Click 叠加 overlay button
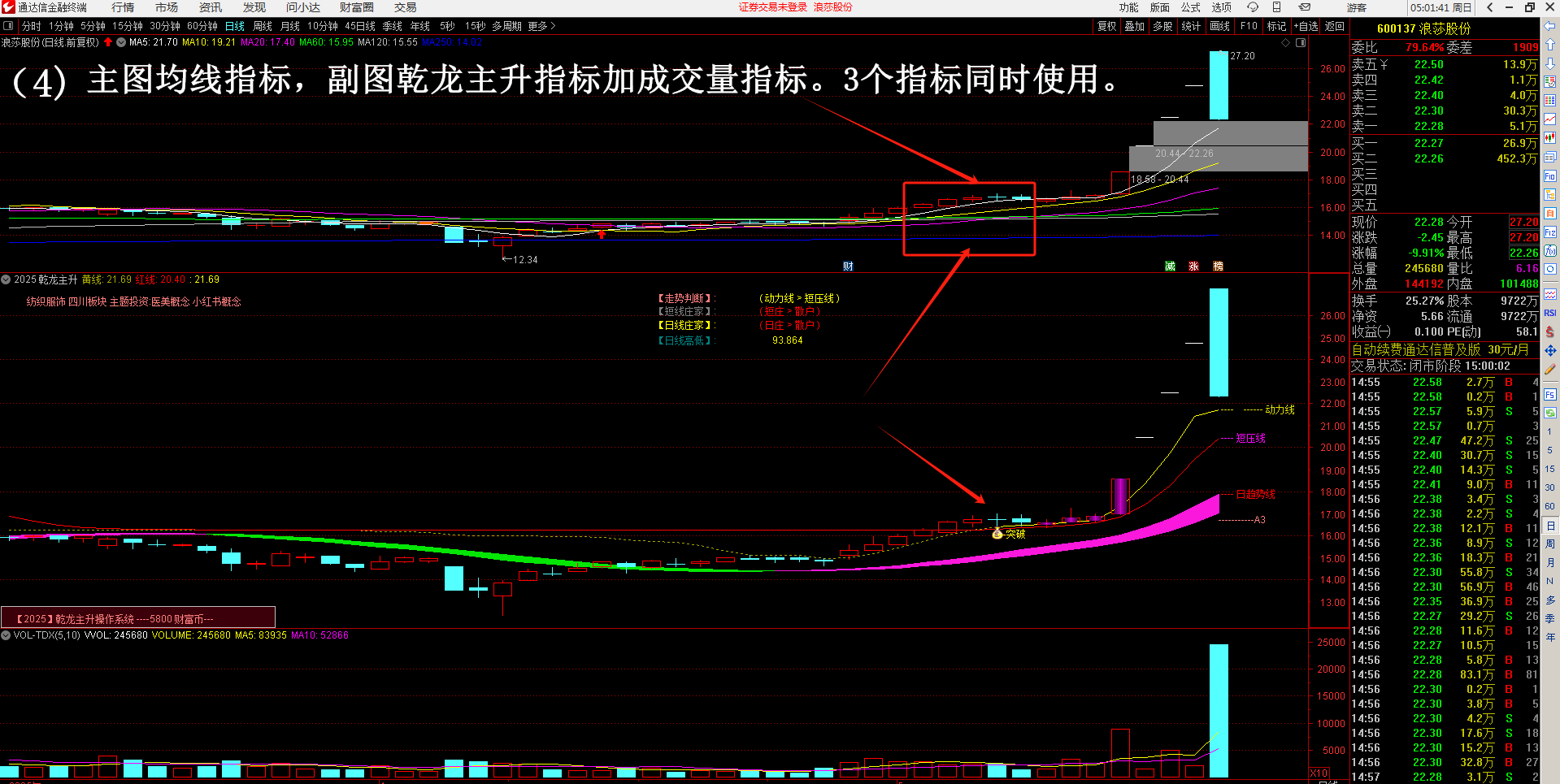 (x=1135, y=26)
